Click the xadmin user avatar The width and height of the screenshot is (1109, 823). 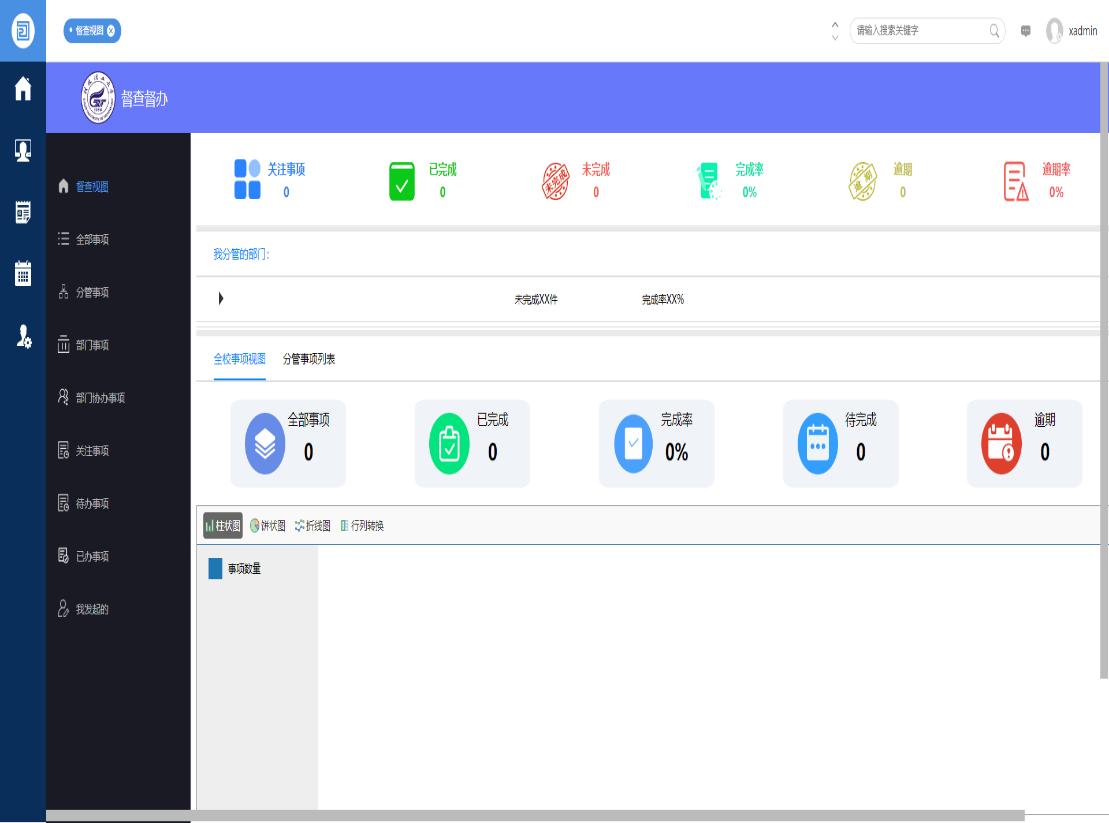pos(1054,31)
